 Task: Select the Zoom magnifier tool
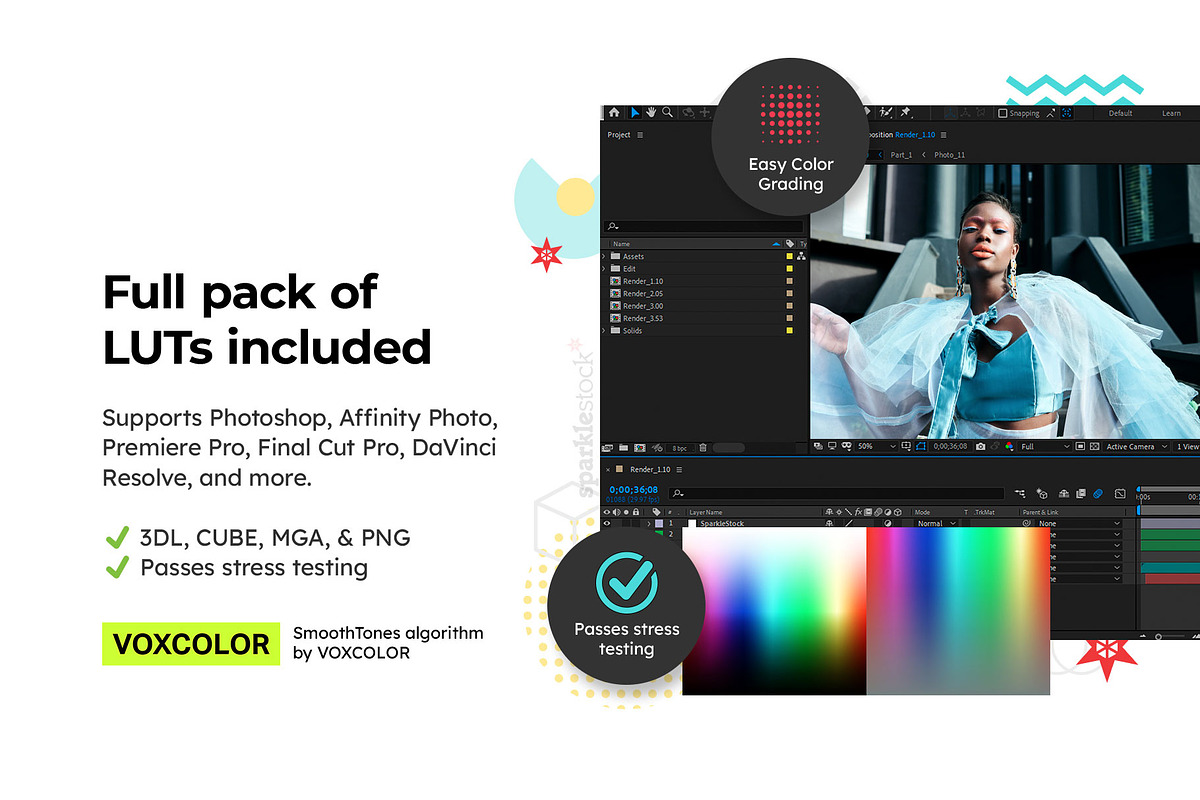tap(667, 112)
